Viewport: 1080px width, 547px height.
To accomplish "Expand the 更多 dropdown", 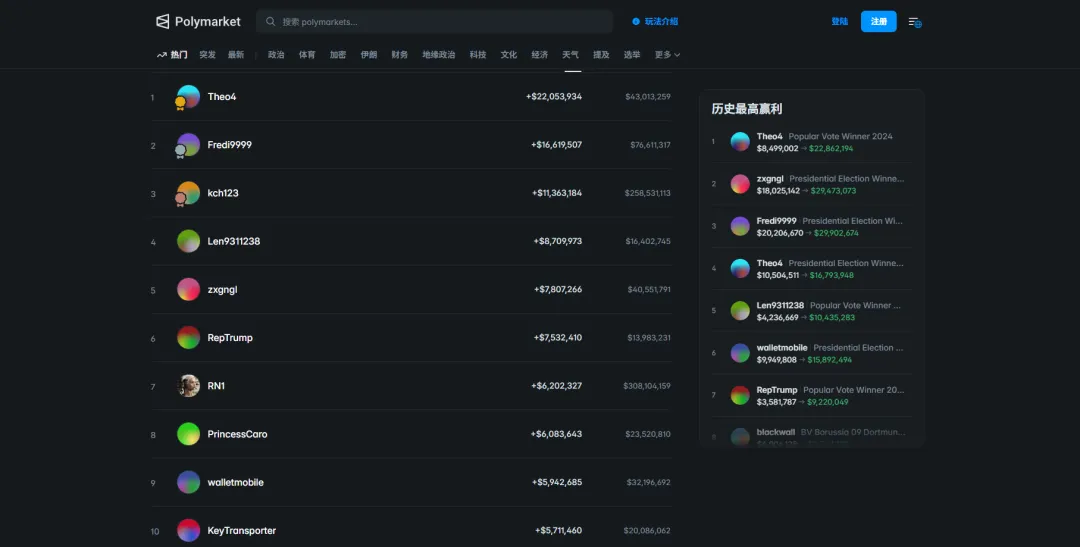I will (667, 54).
